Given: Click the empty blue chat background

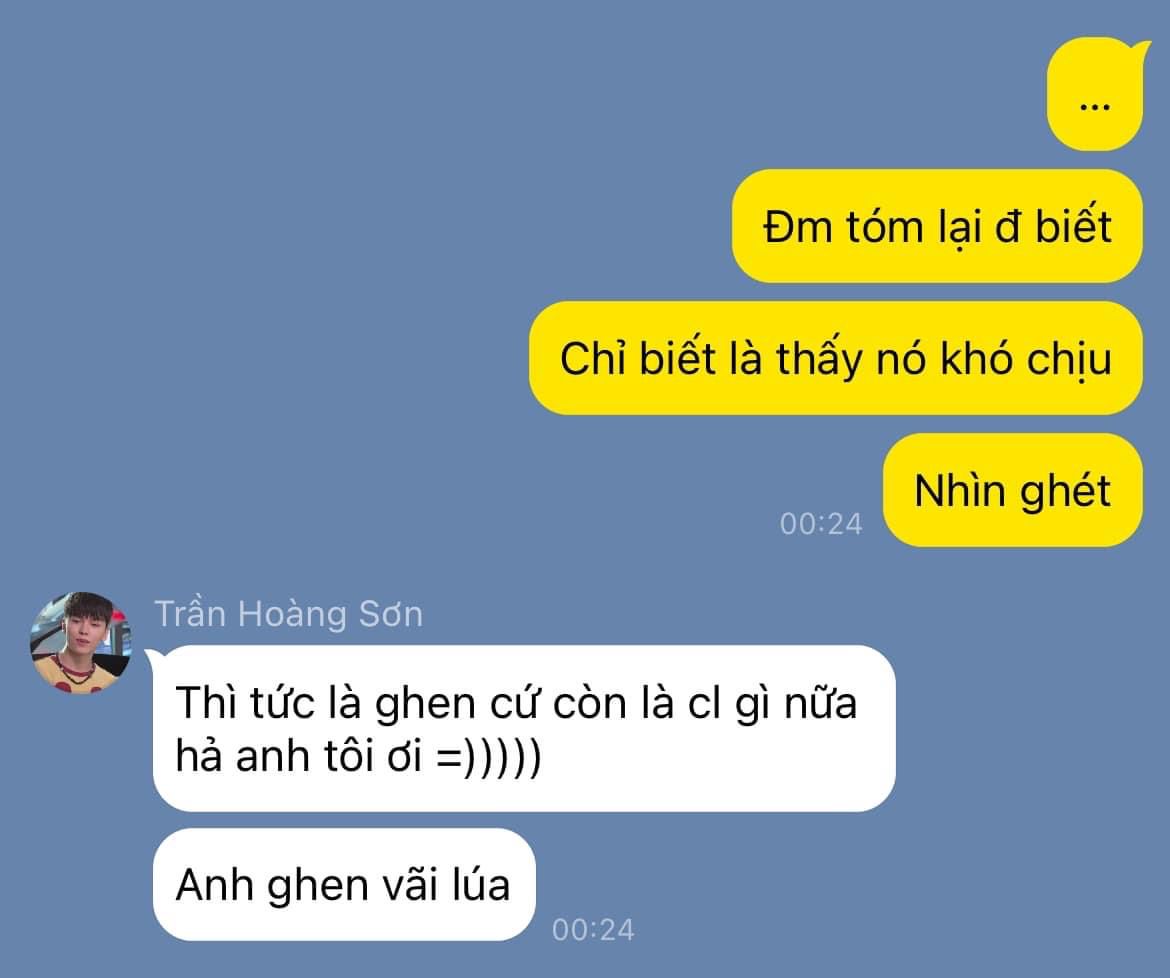Looking at the screenshot, I should [298, 298].
